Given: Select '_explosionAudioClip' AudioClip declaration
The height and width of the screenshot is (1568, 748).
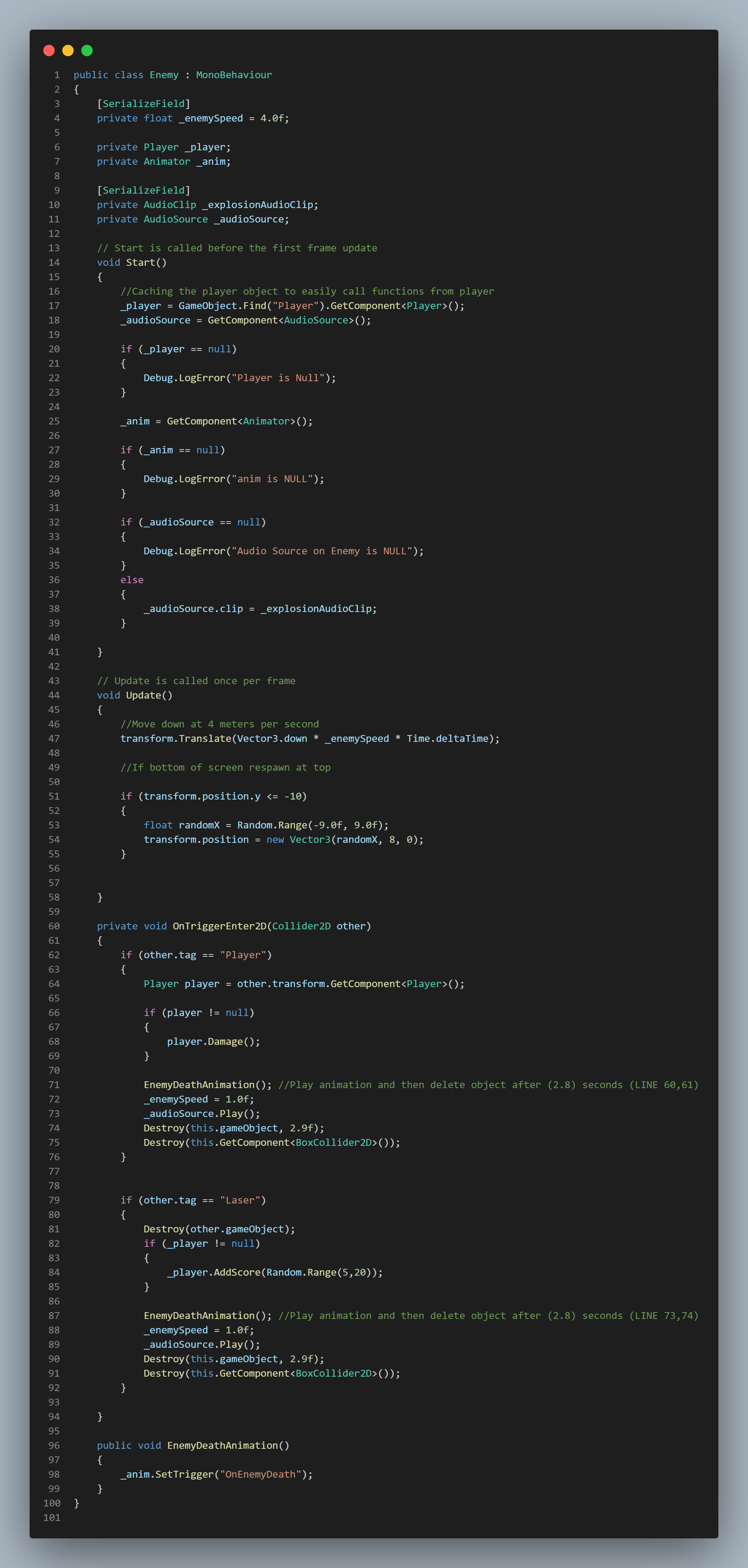Looking at the screenshot, I should click(x=208, y=205).
